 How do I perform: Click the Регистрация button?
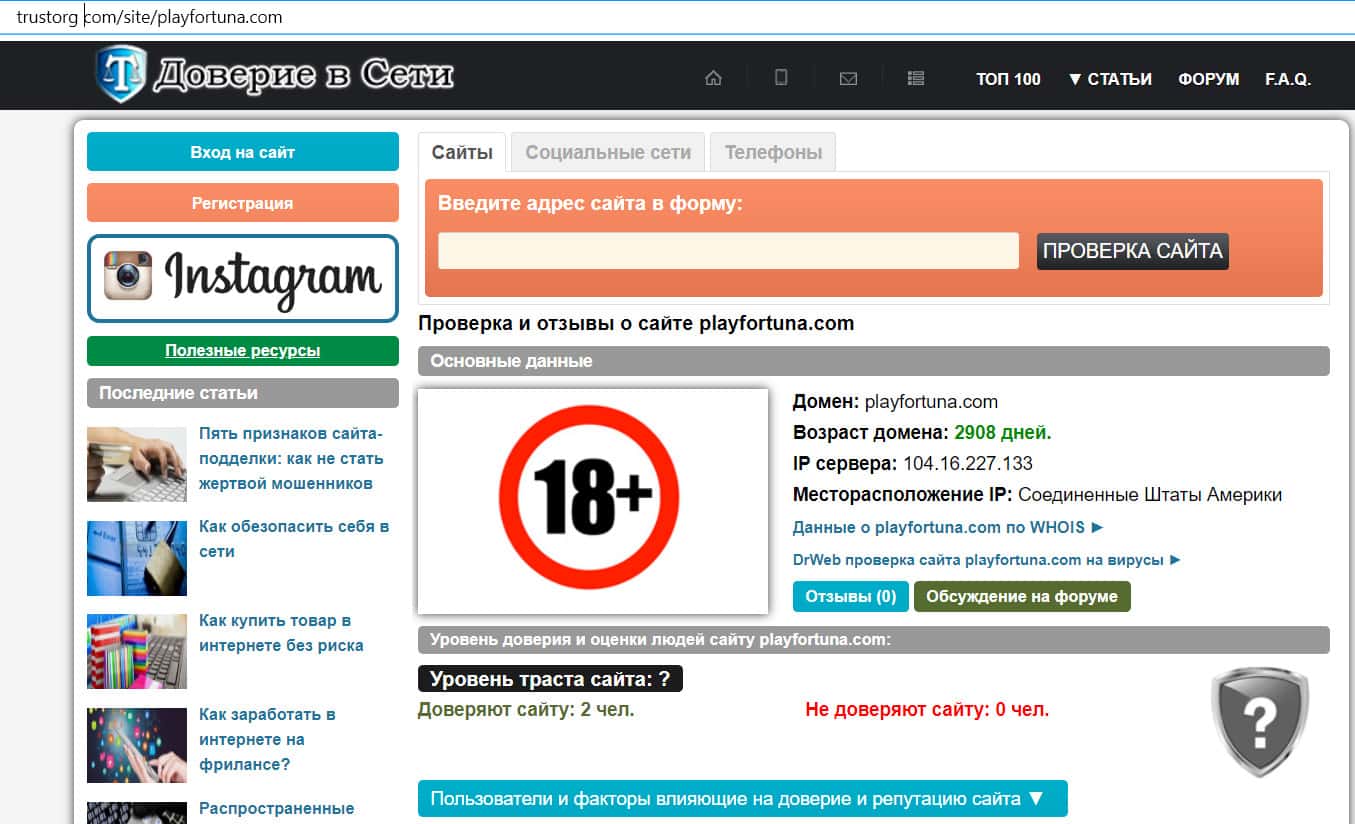pyautogui.click(x=243, y=203)
